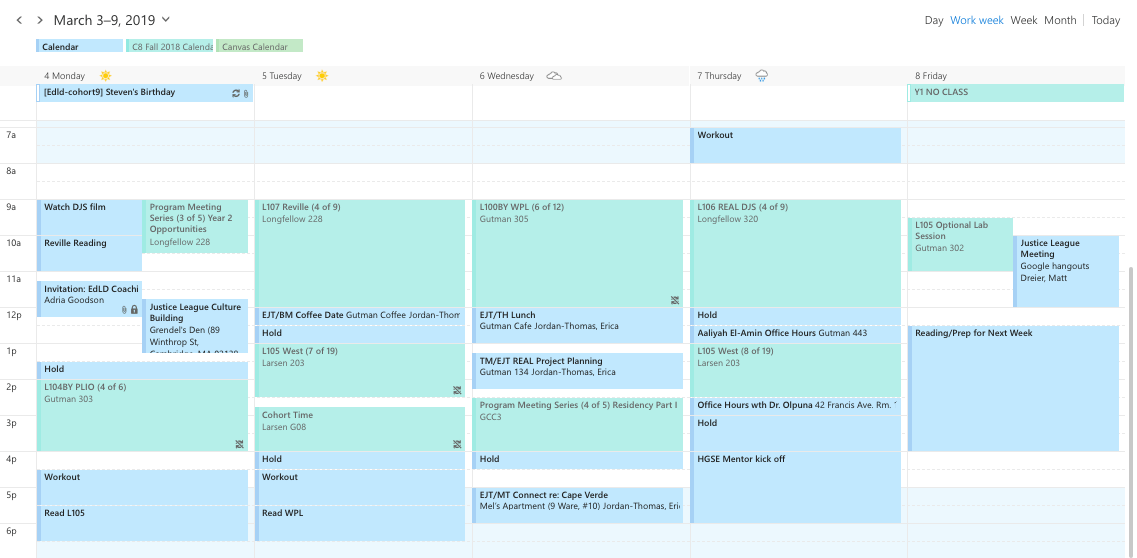
Task: Open the March 3–9, 2019 date picker
Action: click(112, 20)
